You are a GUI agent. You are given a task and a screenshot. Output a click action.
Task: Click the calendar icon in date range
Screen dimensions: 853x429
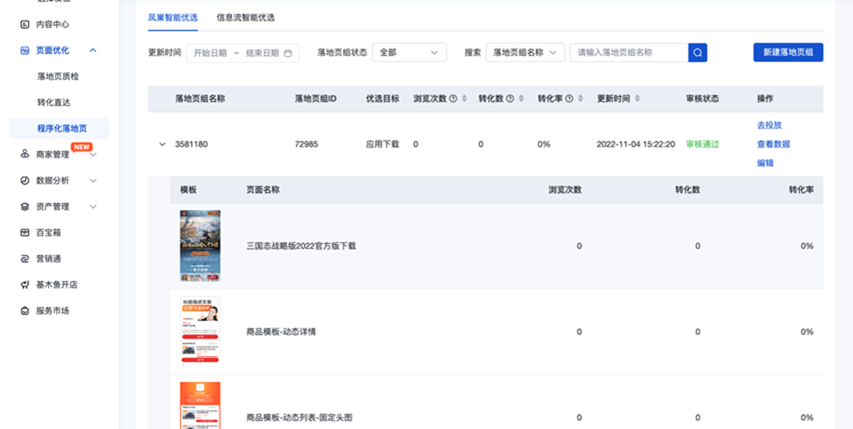(289, 53)
